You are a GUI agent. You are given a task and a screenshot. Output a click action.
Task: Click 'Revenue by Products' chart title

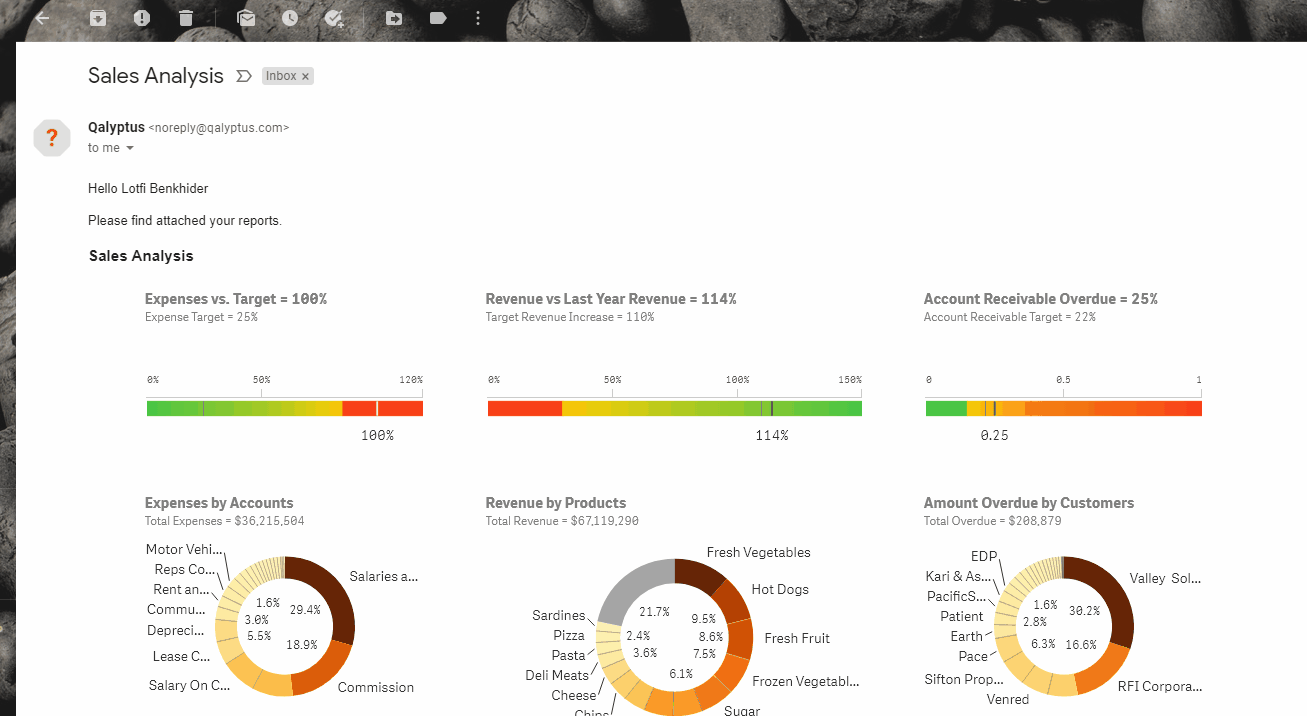555,503
